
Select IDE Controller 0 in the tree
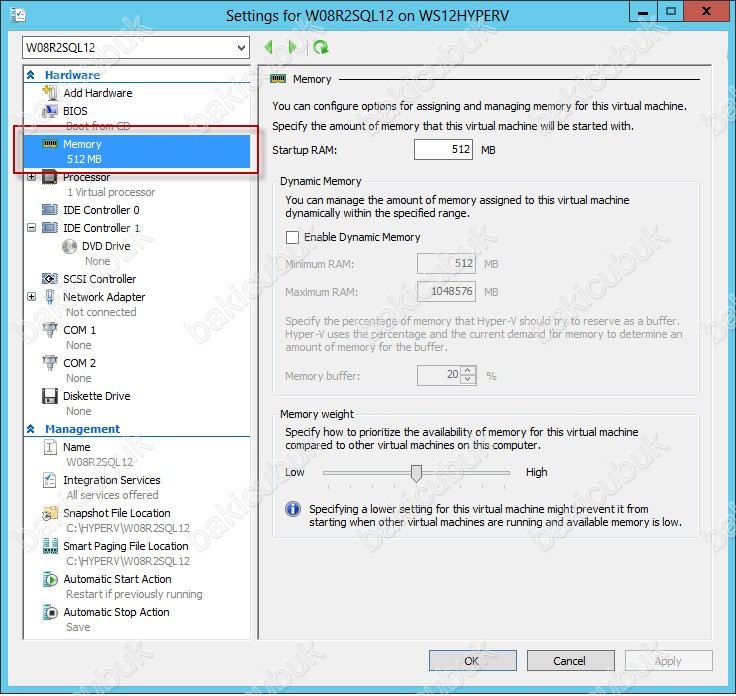click(x=101, y=210)
